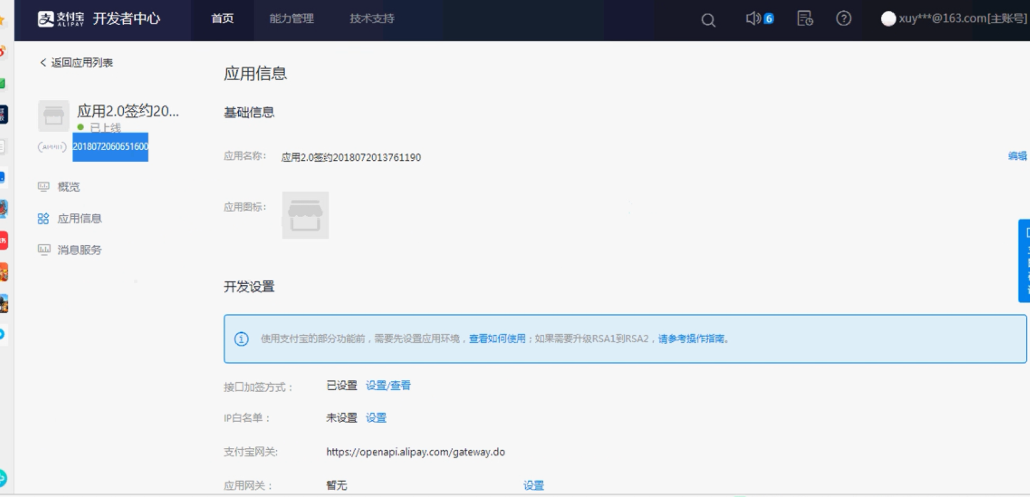Click 编辑 link beside application name
Screen dimensions: 1030x497
[x=1017, y=156]
